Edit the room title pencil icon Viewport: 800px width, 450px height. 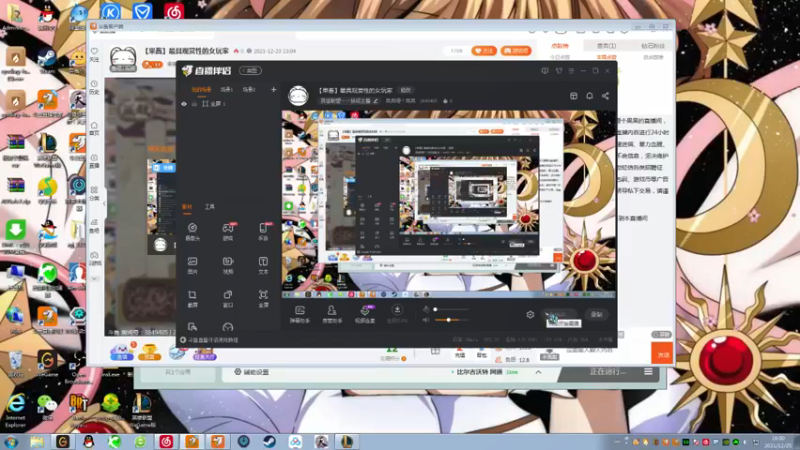376,101
